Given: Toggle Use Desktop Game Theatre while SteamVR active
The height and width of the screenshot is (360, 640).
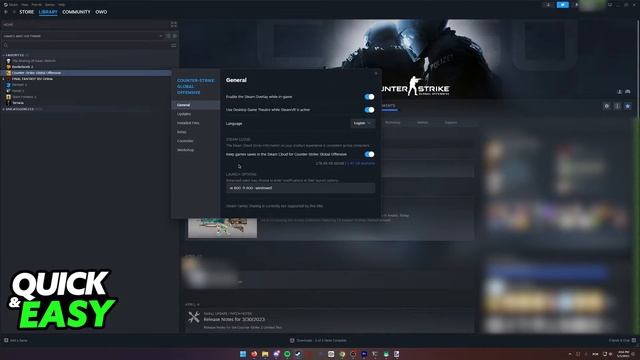Looking at the screenshot, I should (369, 110).
